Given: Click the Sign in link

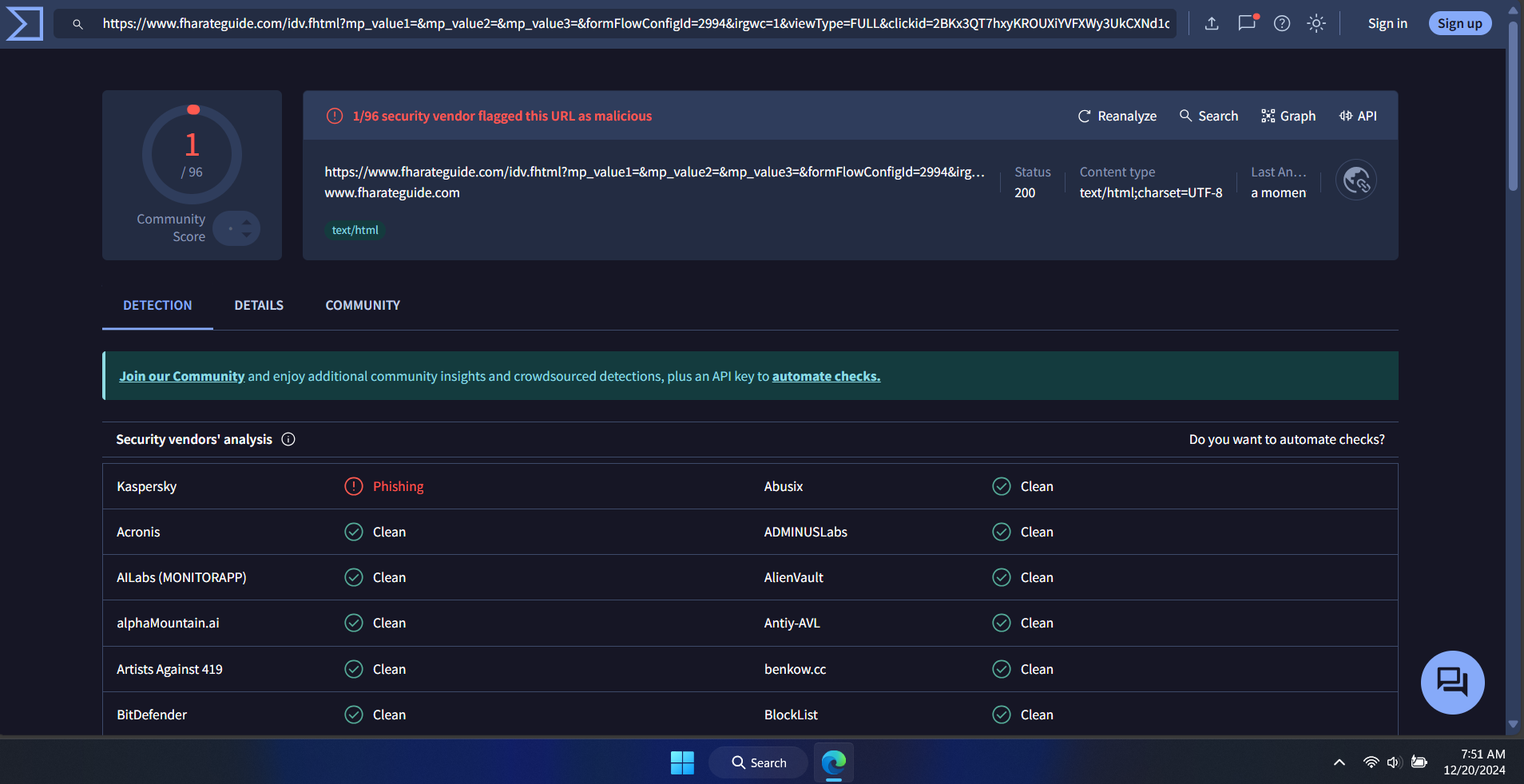Looking at the screenshot, I should pyautogui.click(x=1387, y=23).
